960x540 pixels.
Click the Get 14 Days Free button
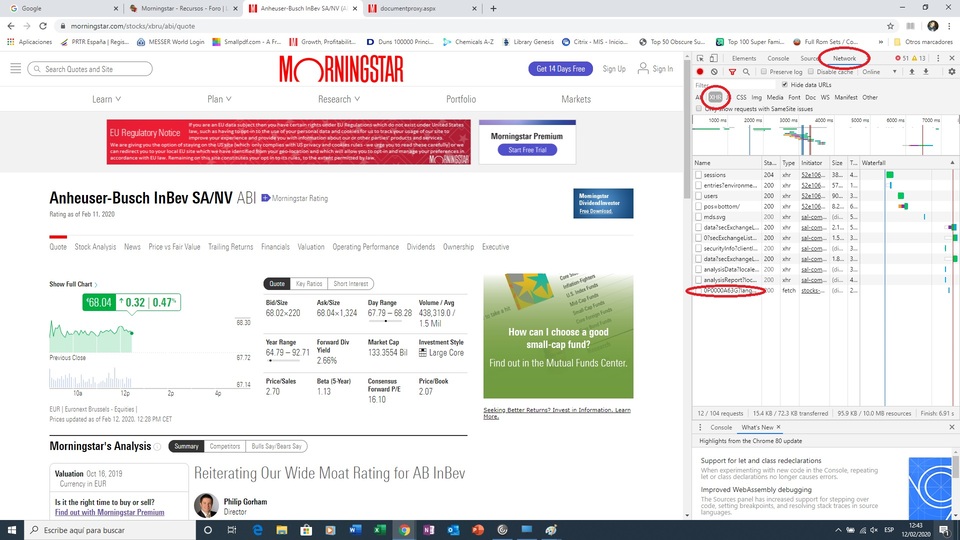pos(561,69)
